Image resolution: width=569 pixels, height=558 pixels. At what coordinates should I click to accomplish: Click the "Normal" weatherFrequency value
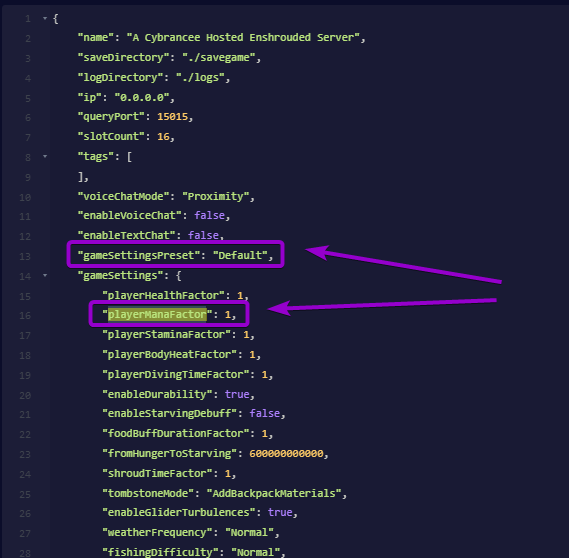pos(249,533)
